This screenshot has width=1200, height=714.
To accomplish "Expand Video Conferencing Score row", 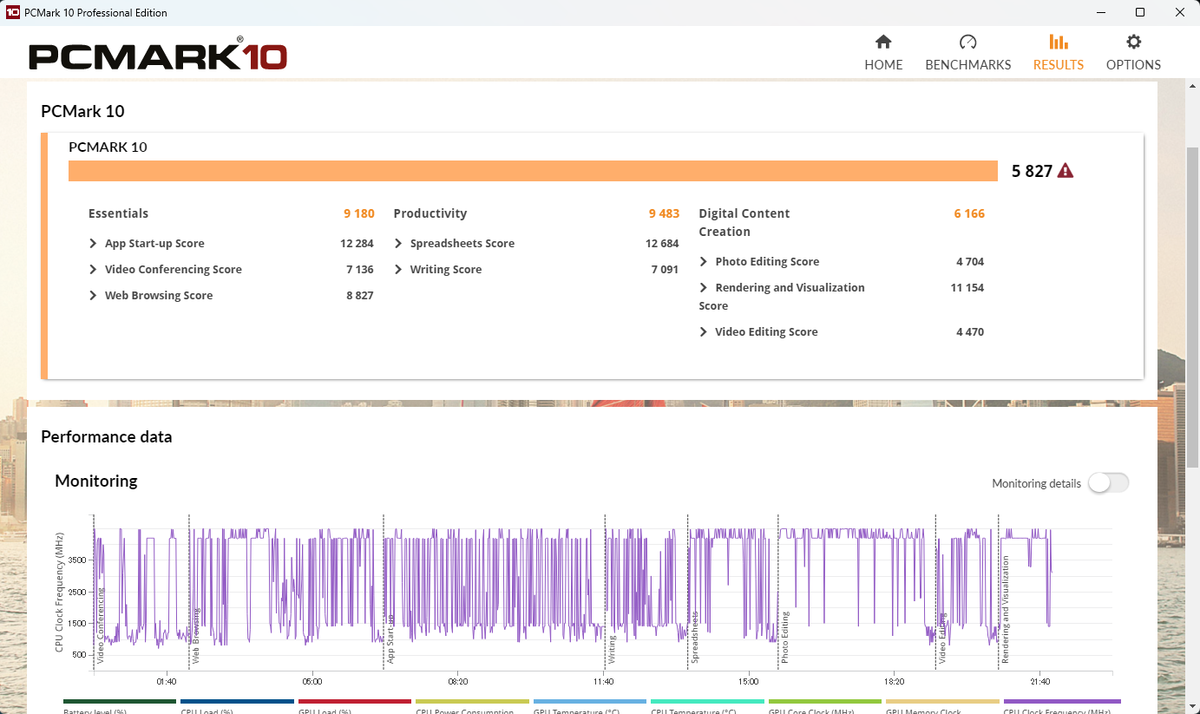I will coord(93,270).
